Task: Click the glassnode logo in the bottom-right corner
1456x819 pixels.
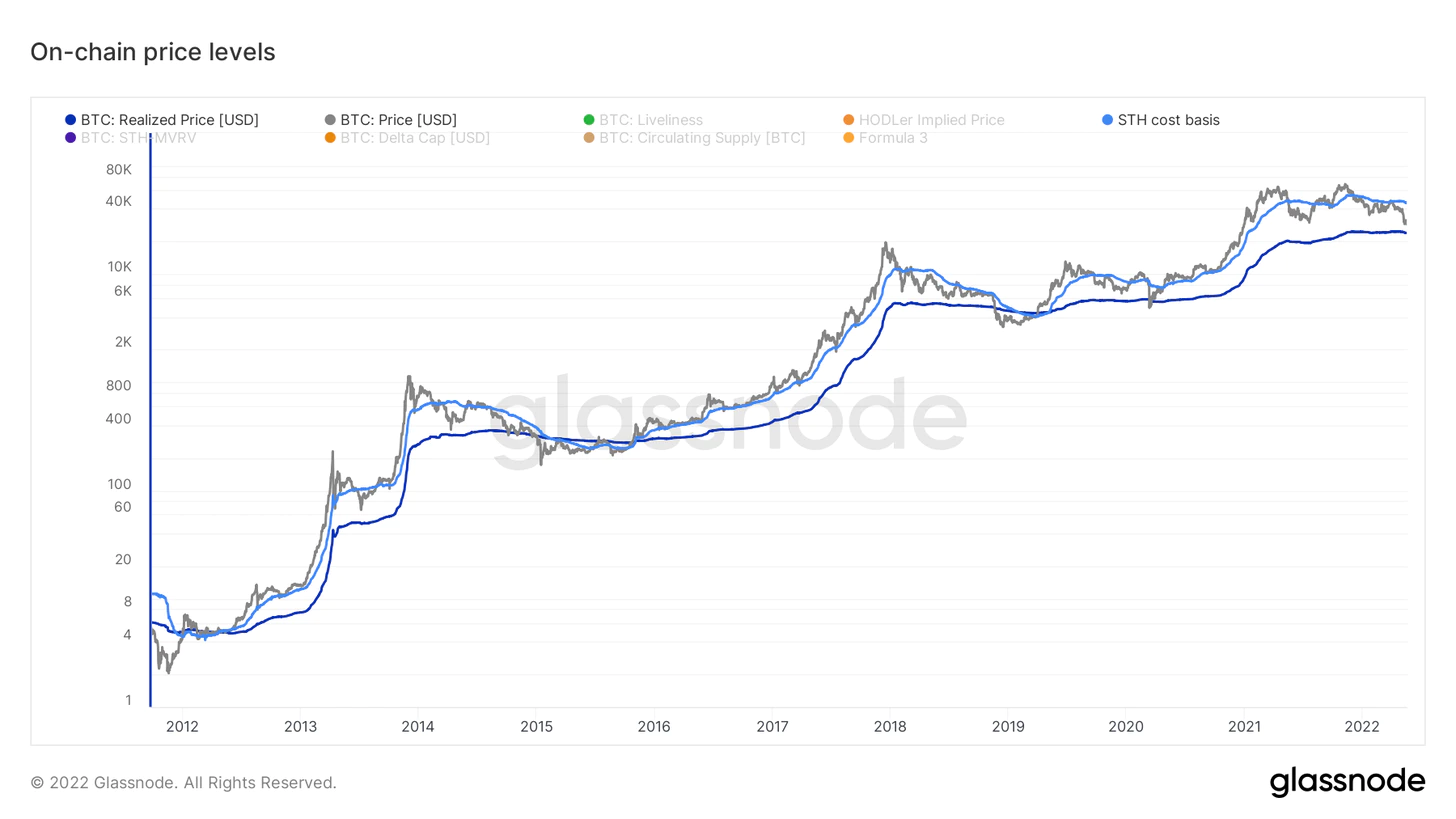Action: point(1347,781)
